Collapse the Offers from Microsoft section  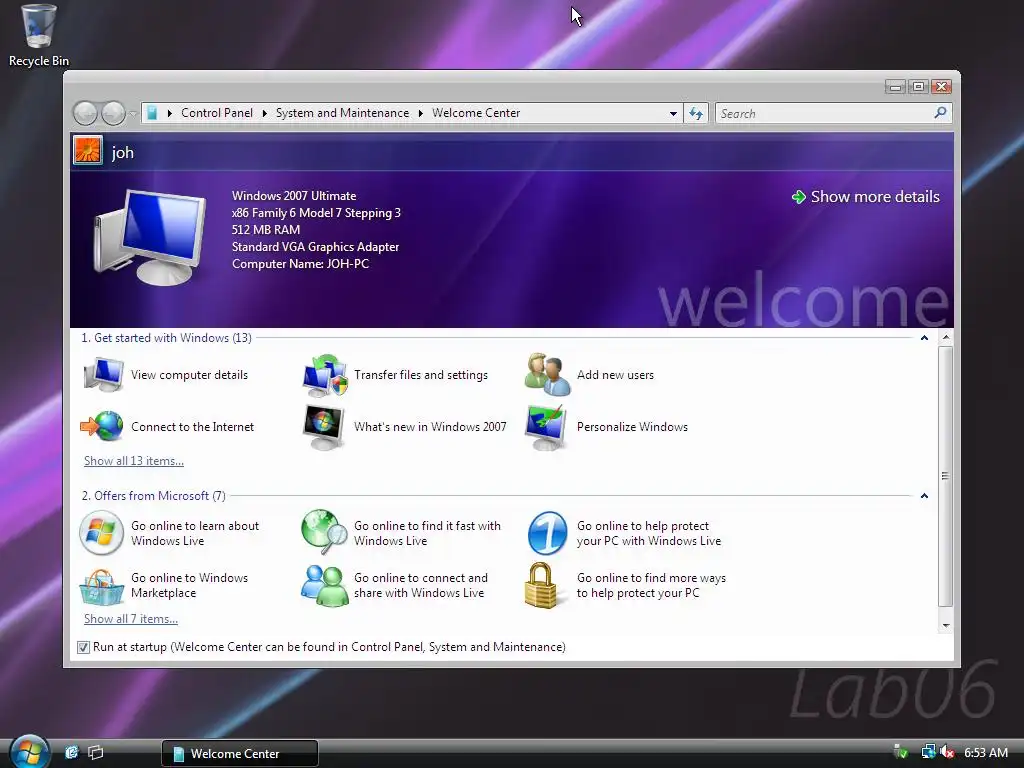pos(924,496)
